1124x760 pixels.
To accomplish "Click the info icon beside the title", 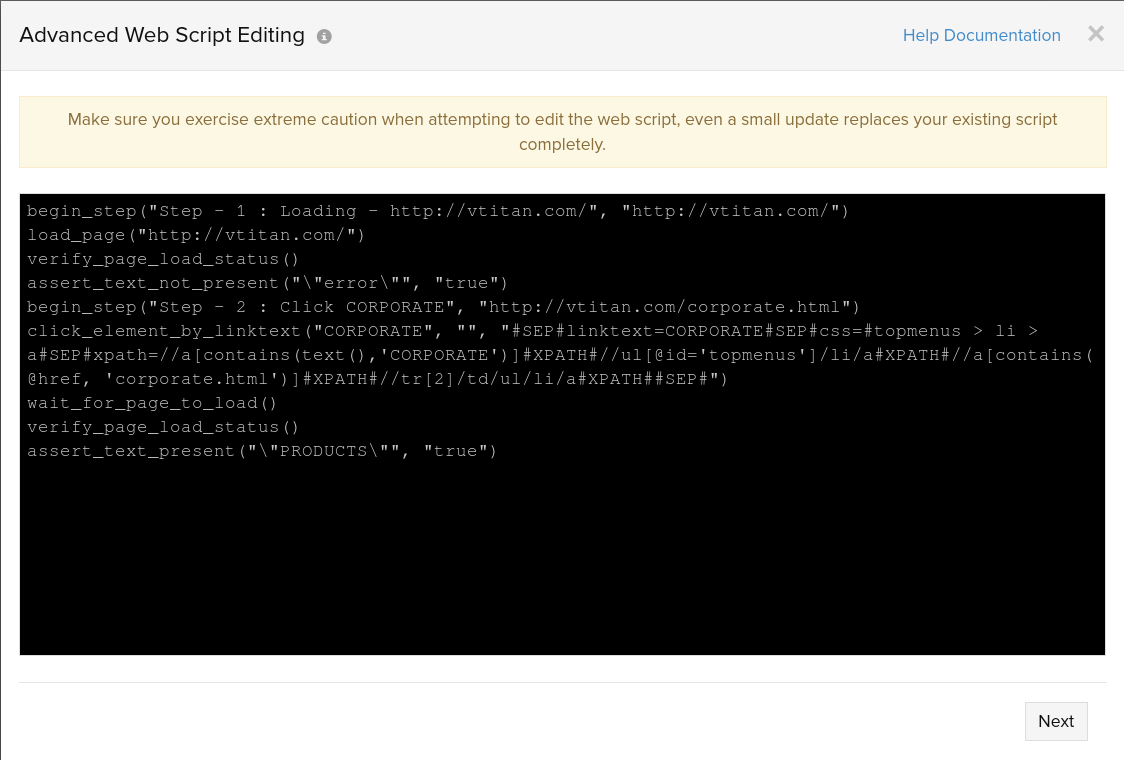I will (324, 37).
